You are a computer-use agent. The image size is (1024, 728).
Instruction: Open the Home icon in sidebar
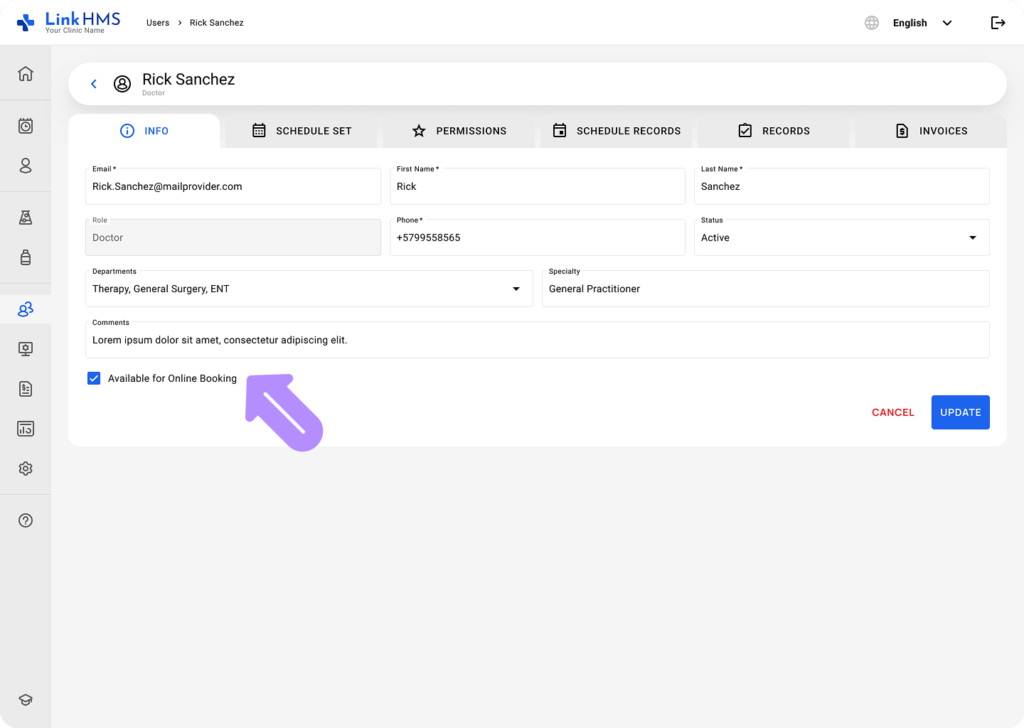point(25,73)
